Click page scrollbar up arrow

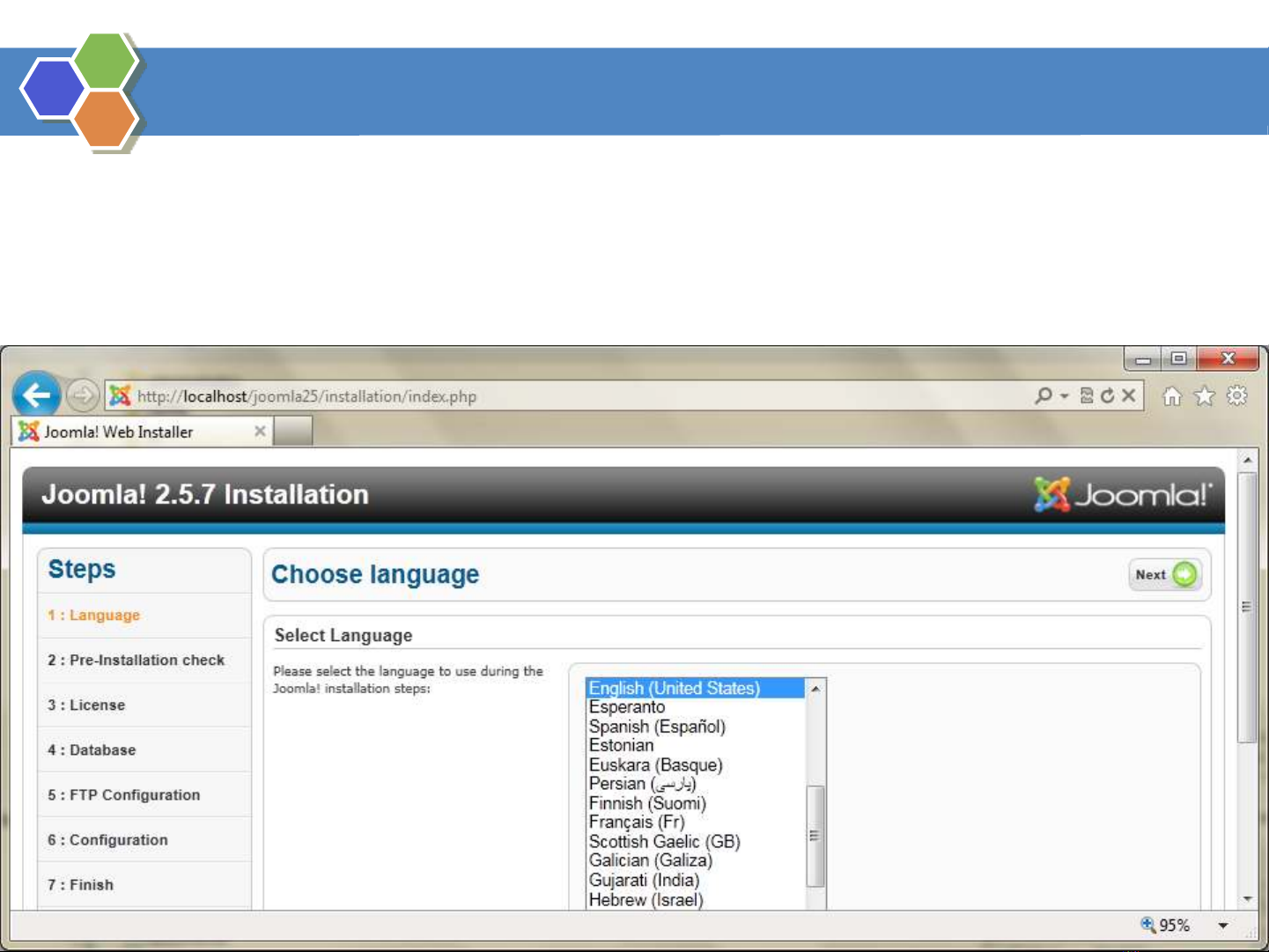pos(1247,461)
